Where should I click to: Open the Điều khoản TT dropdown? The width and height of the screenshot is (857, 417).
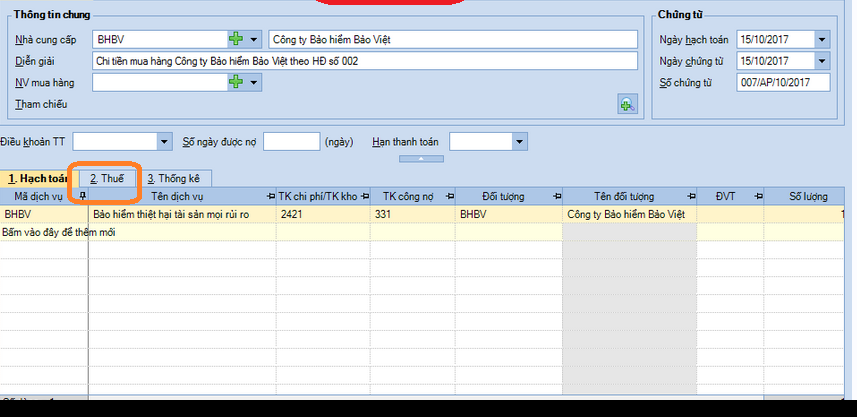point(165,142)
